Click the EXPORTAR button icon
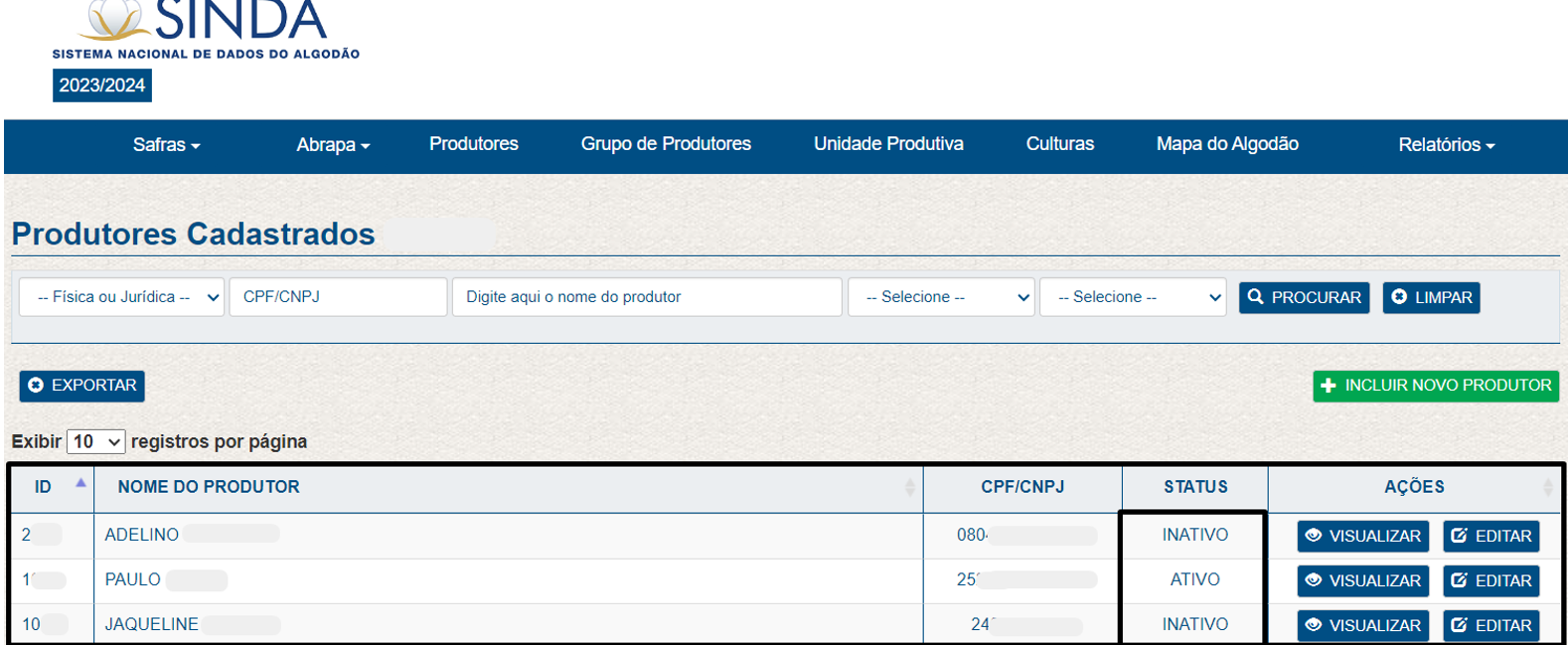Screen dimensions: 1568x645 [x=36, y=386]
